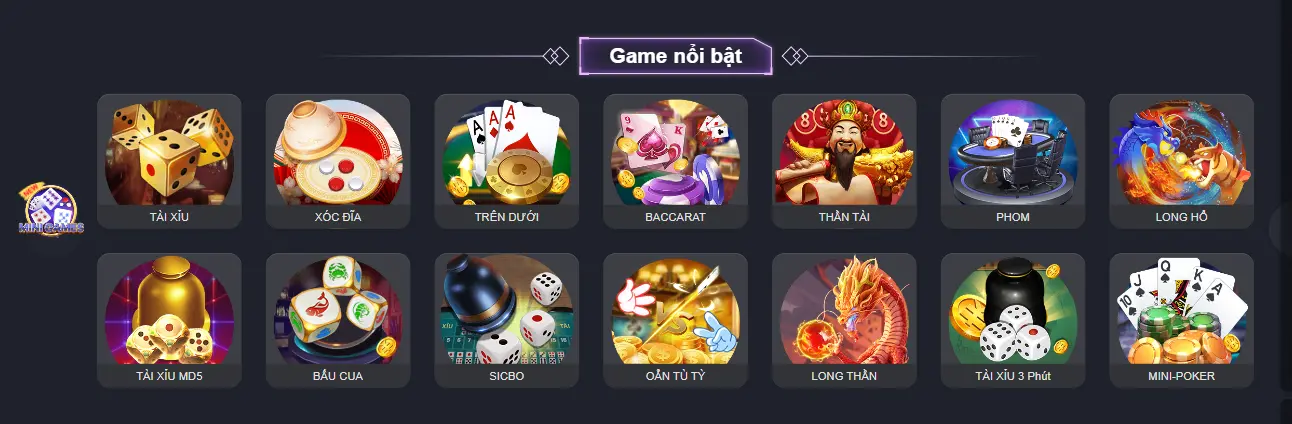Screen dimensions: 1292x424
Task: Start the Long Hổ dragon-tiger game
Action: pos(1182,161)
